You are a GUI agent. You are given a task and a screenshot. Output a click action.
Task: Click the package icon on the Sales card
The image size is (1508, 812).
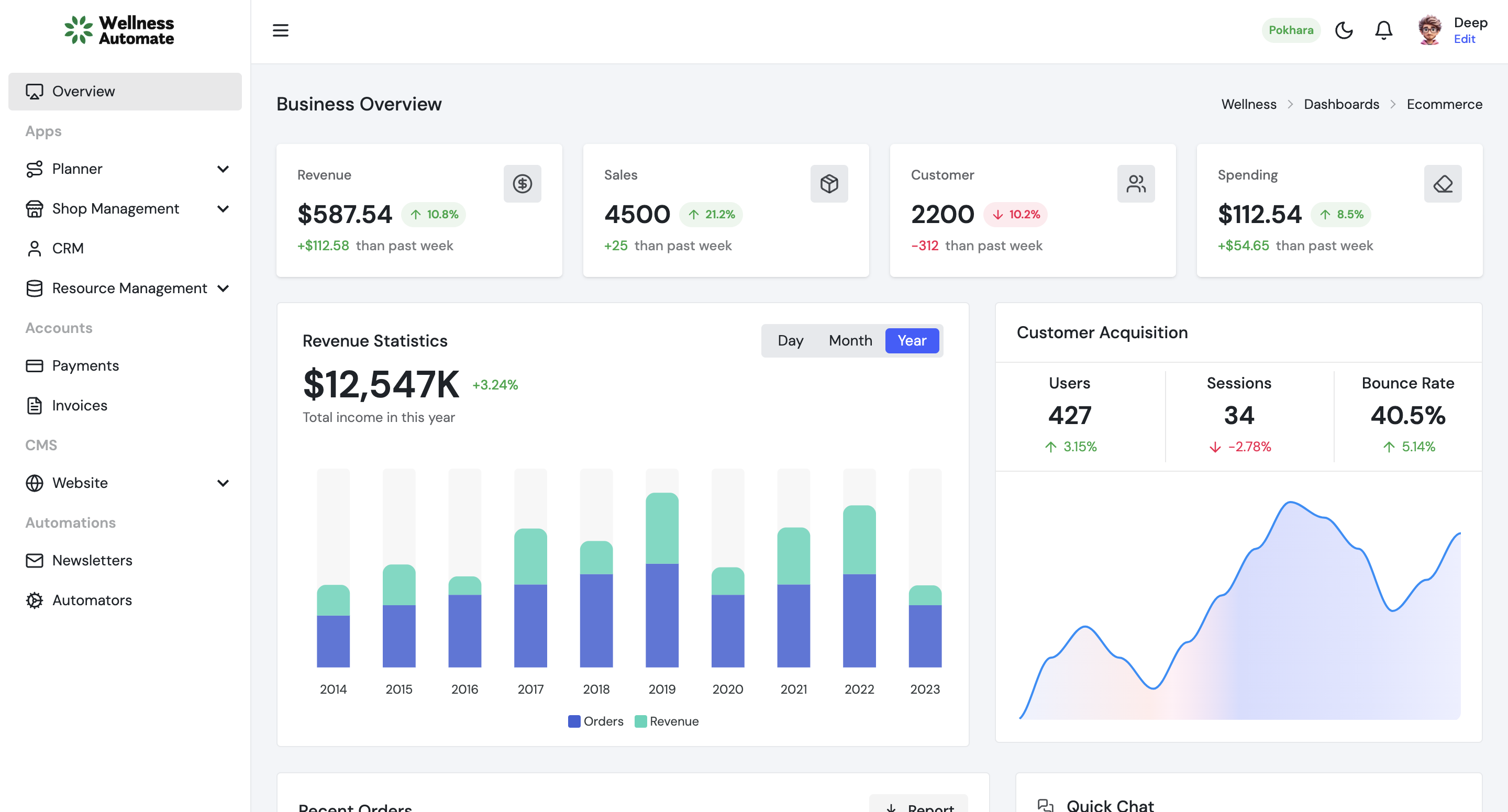coord(829,183)
